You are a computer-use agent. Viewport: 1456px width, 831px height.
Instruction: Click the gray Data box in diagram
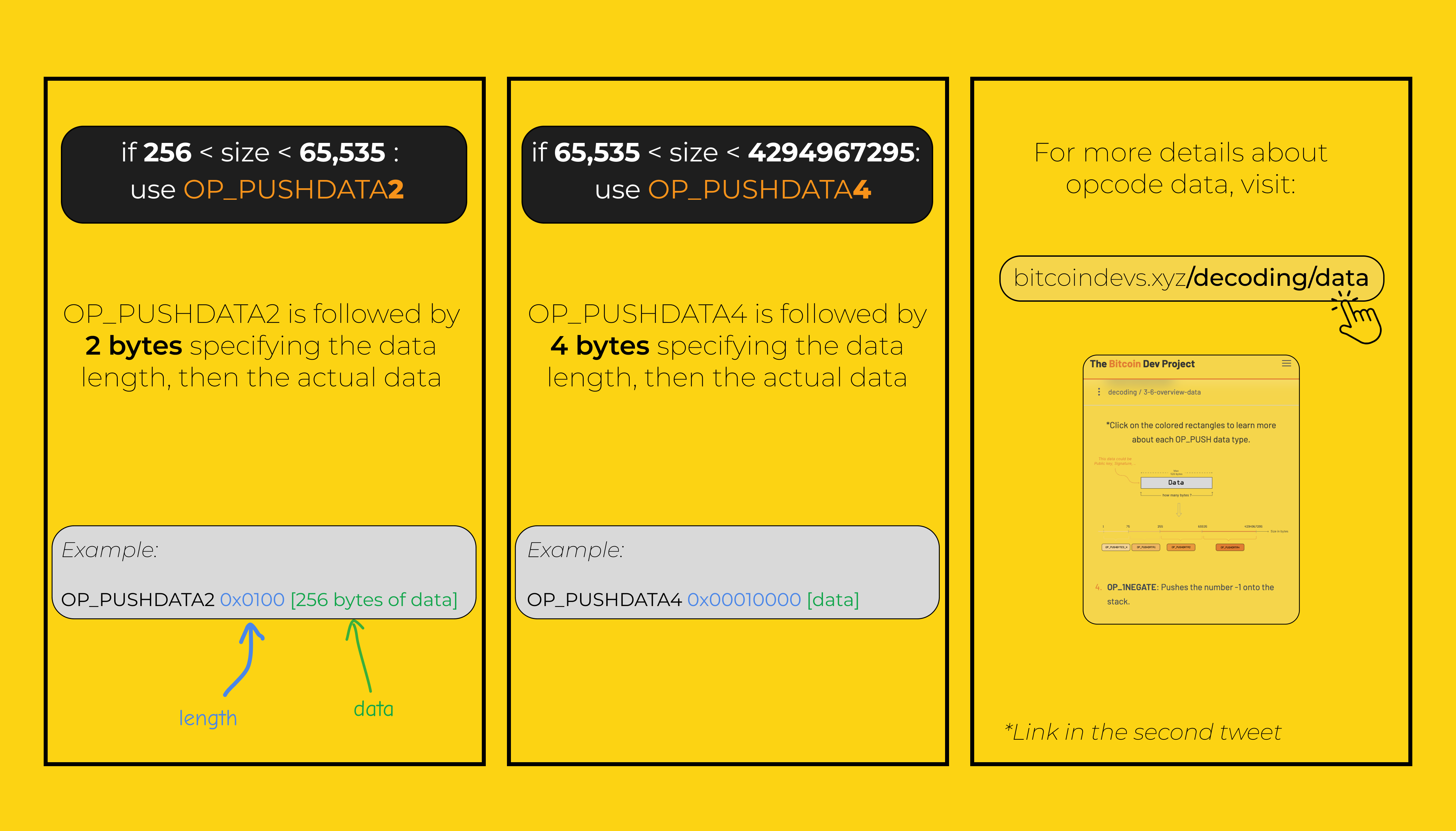click(1176, 483)
